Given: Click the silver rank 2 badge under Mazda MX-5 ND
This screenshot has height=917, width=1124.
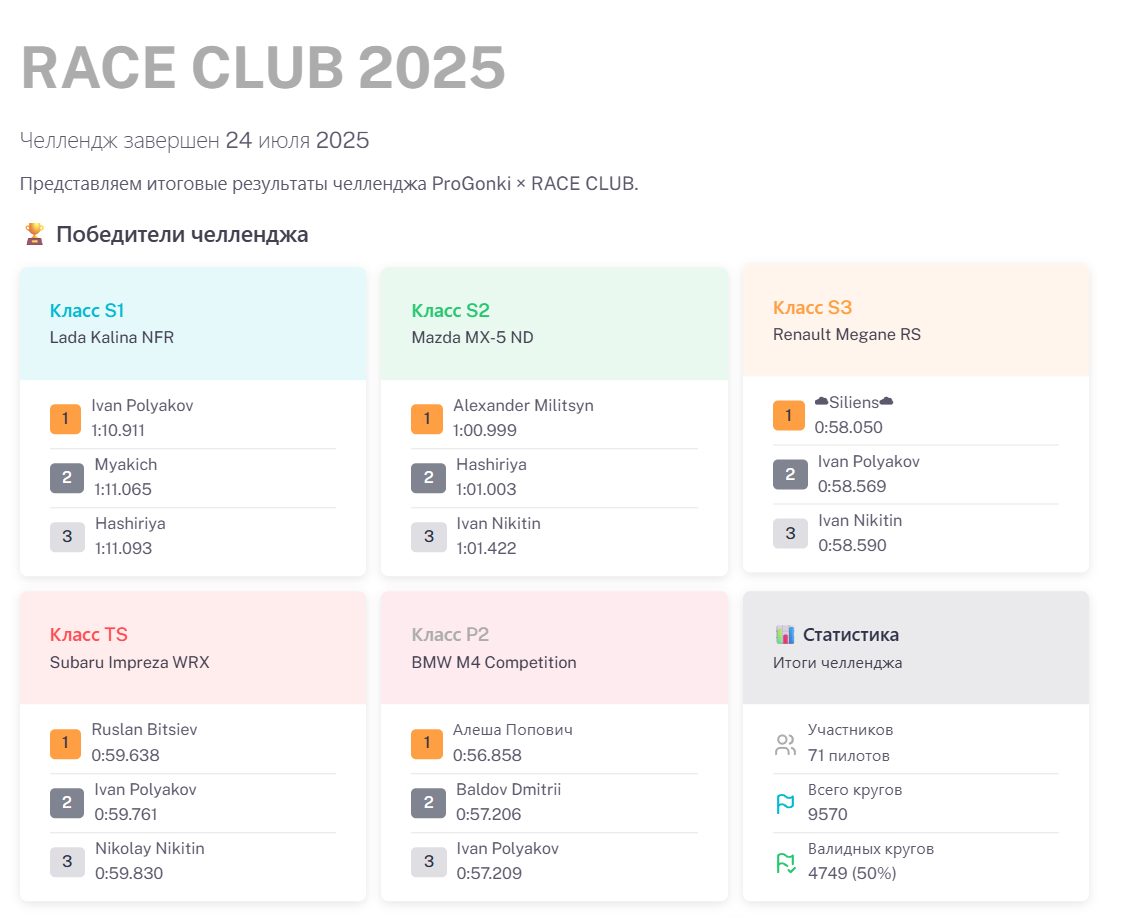Looking at the screenshot, I should [x=428, y=477].
